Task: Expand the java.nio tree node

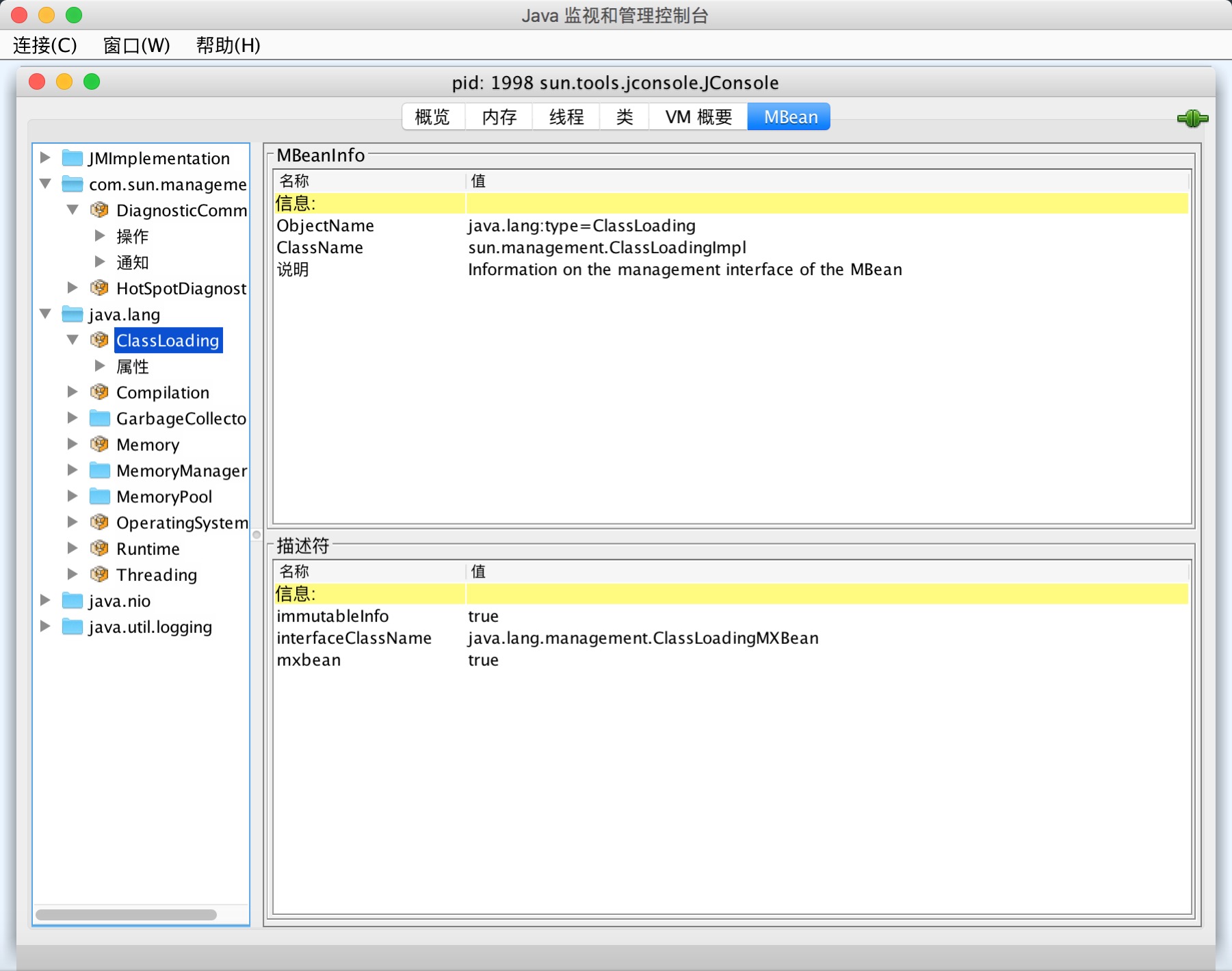Action: (45, 599)
